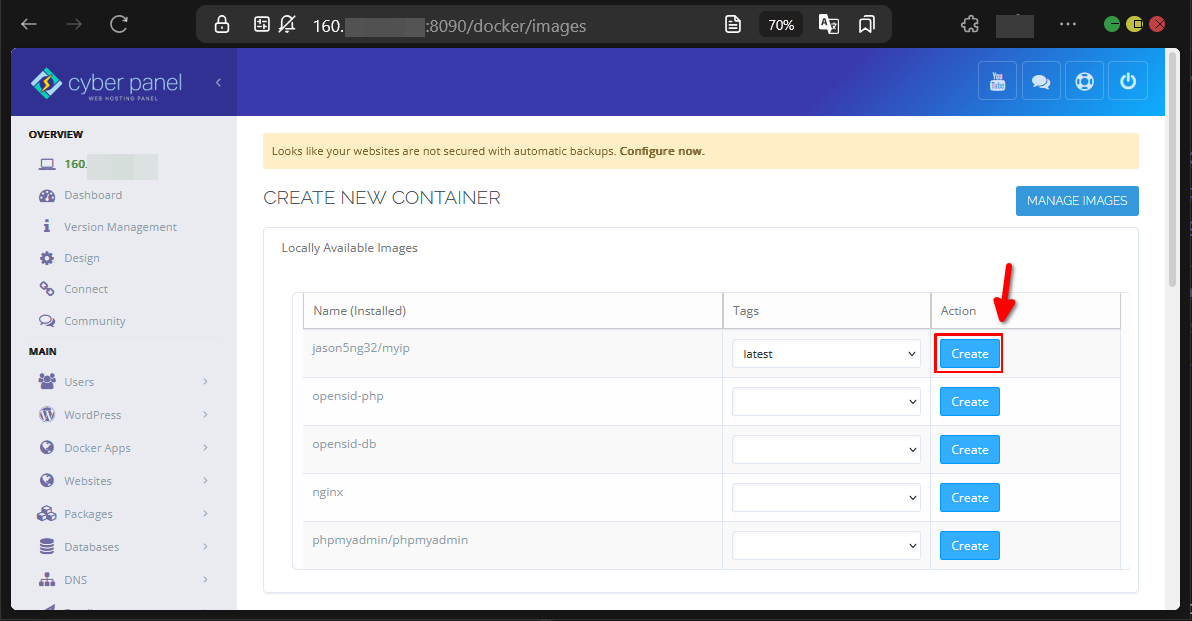Open bookmarks icon in address bar
This screenshot has height=621, width=1192.
pos(867,24)
